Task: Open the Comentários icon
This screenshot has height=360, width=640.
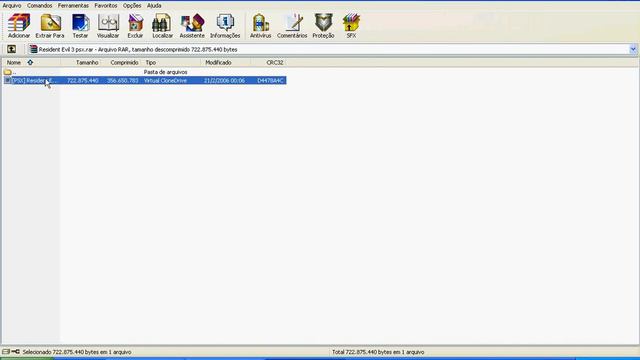Action: 292,26
